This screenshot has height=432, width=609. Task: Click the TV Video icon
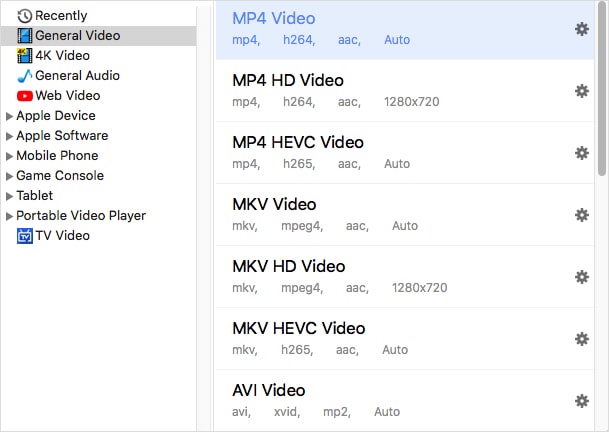(x=25, y=236)
